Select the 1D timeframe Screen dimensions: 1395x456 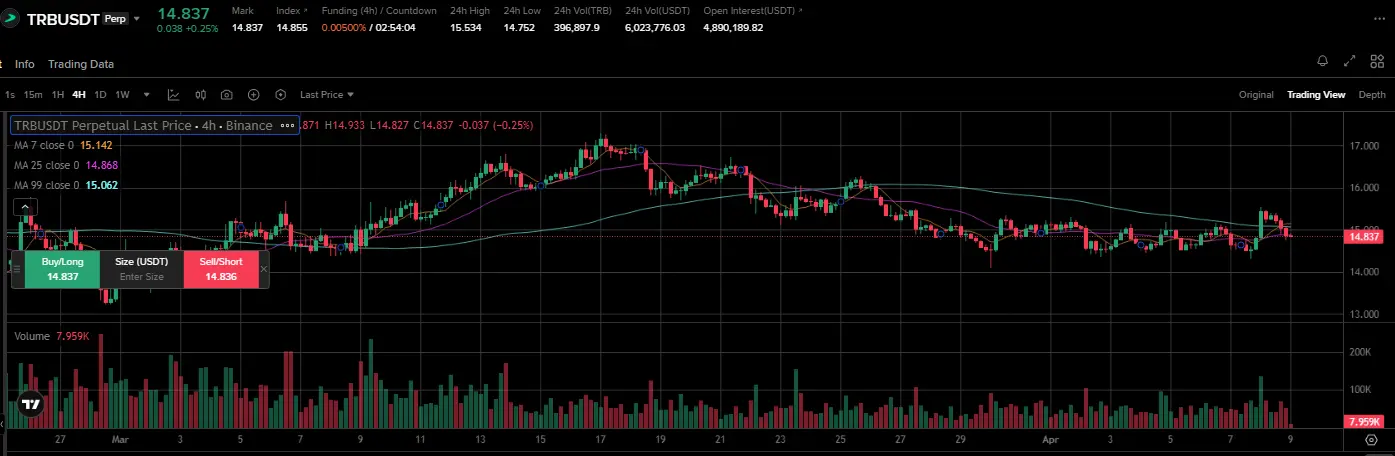100,95
